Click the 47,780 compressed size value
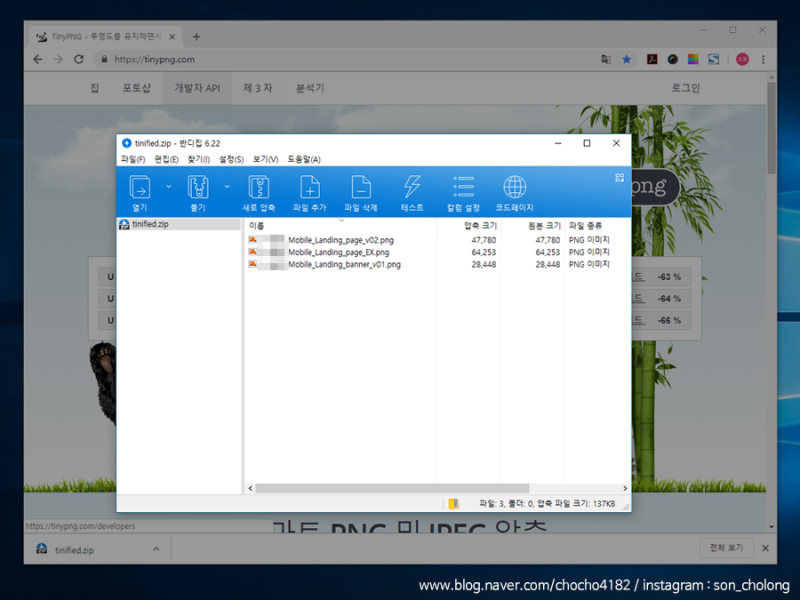 click(484, 240)
